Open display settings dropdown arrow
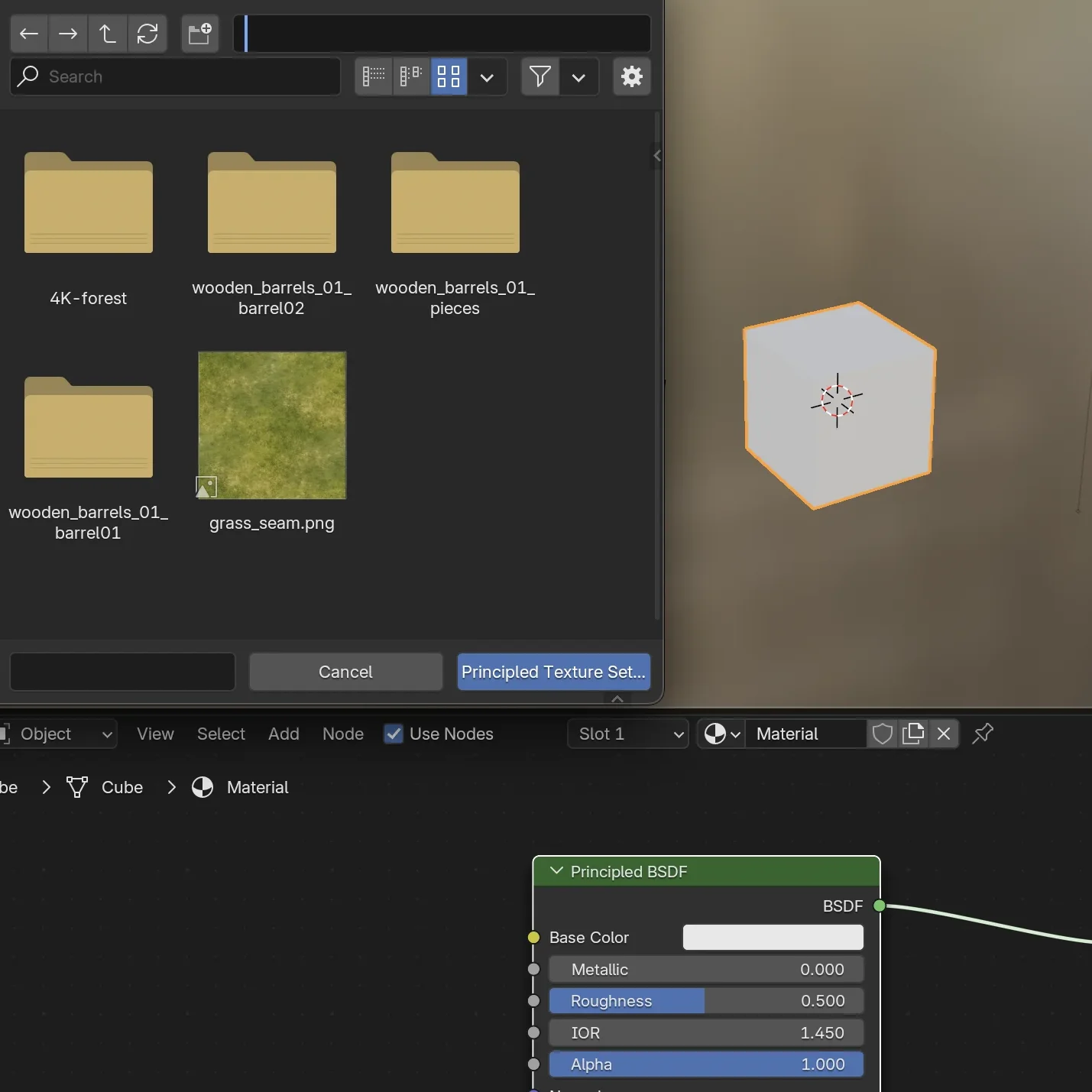Viewport: 1092px width, 1092px height. (487, 76)
